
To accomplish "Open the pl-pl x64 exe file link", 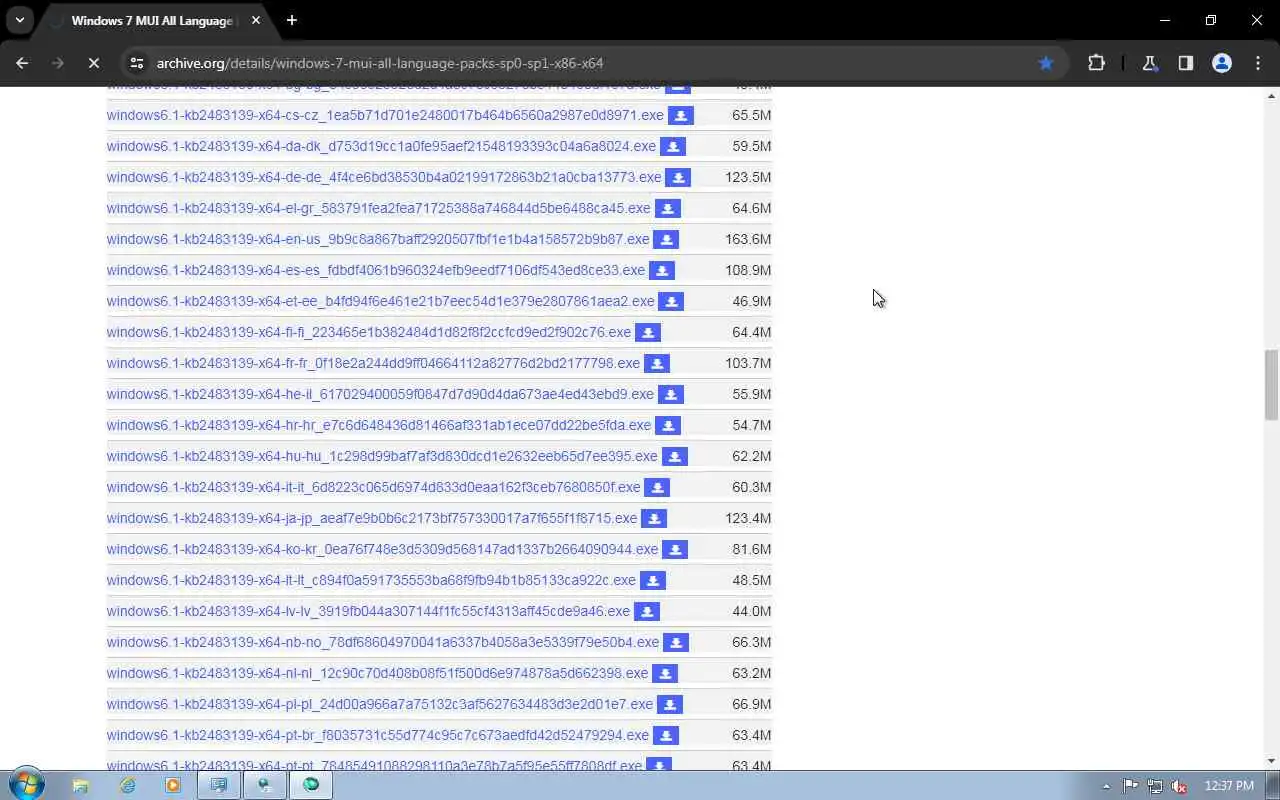I will point(380,704).
